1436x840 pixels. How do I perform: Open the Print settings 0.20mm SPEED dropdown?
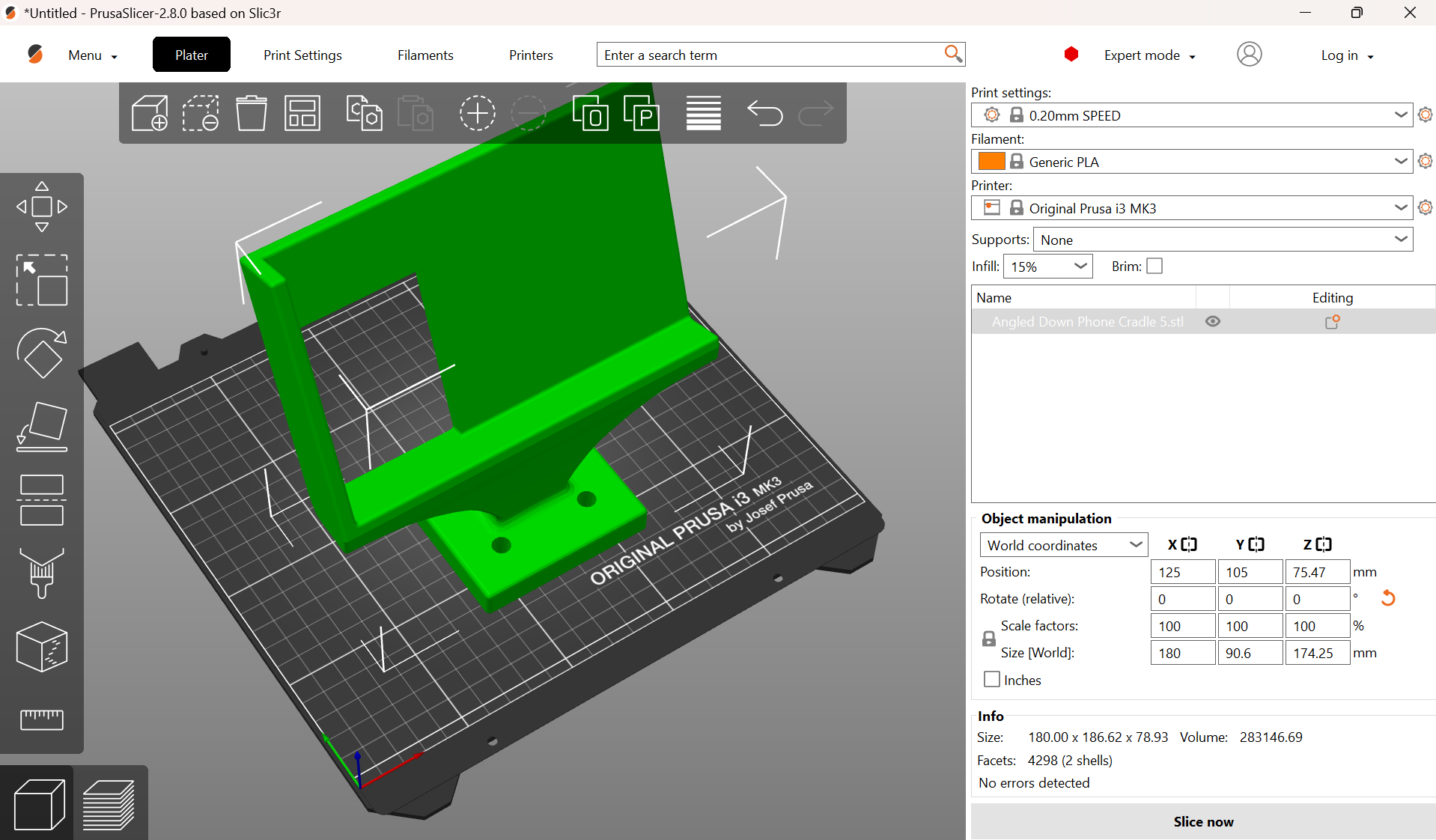[x=1192, y=115]
